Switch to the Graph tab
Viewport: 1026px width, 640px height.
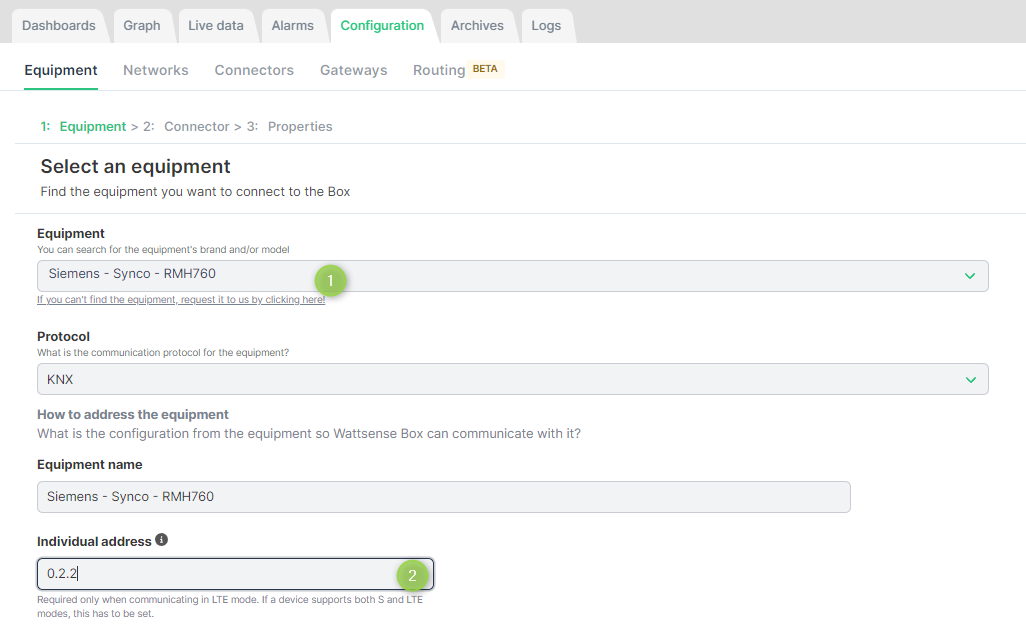pyautogui.click(x=142, y=26)
